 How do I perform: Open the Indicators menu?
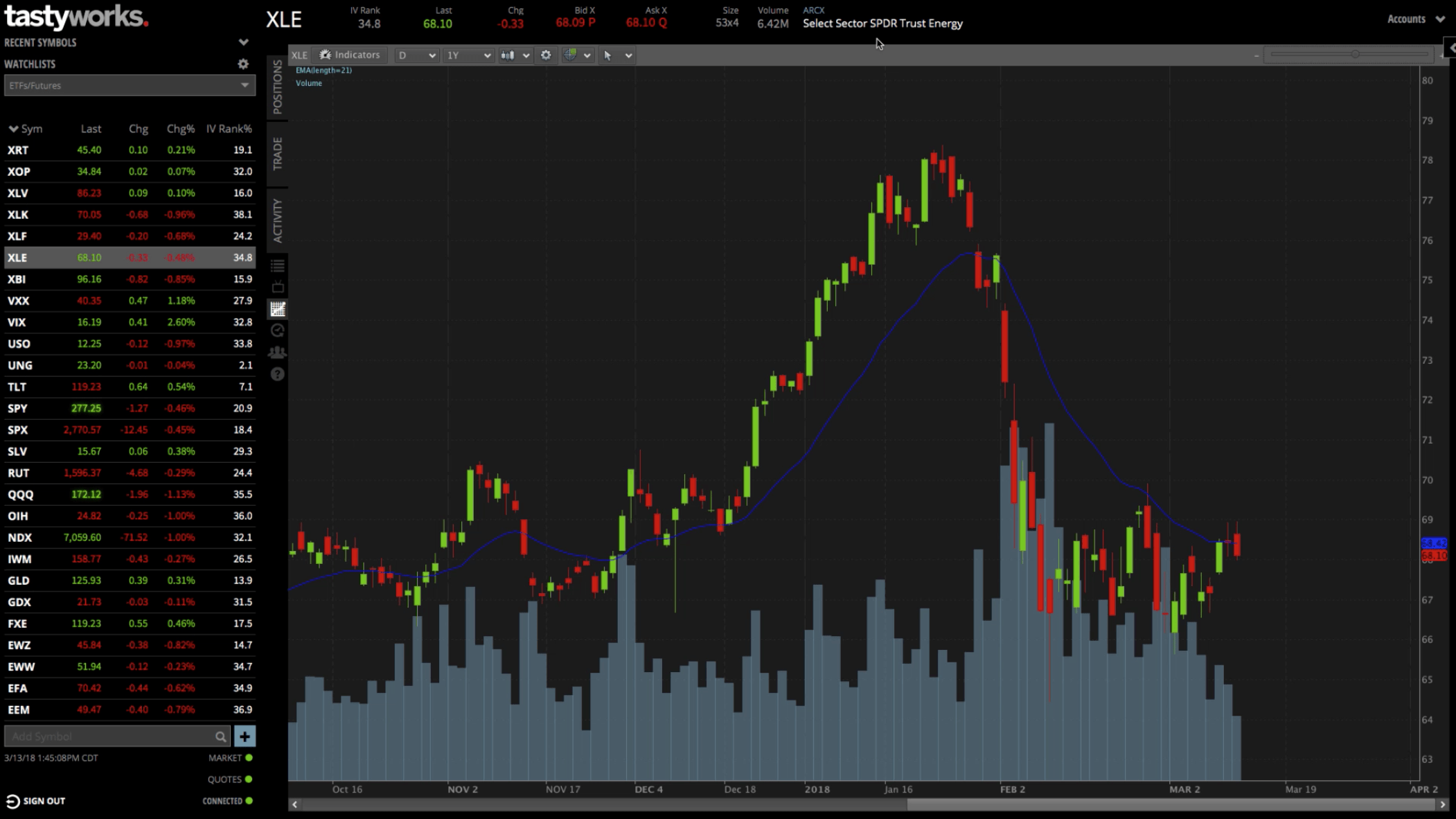click(350, 55)
